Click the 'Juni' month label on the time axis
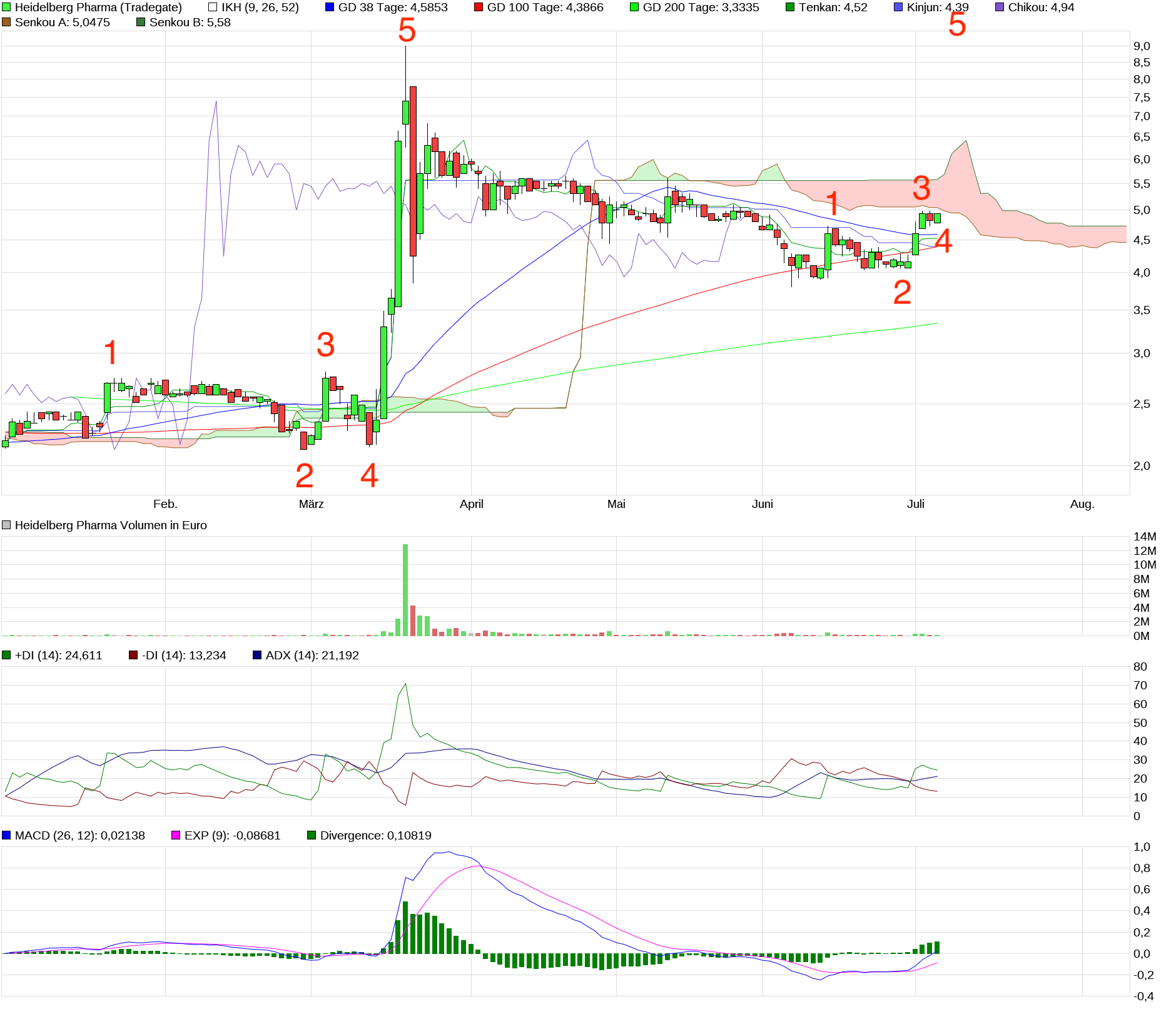This screenshot has height=1009, width=1176. click(x=763, y=504)
